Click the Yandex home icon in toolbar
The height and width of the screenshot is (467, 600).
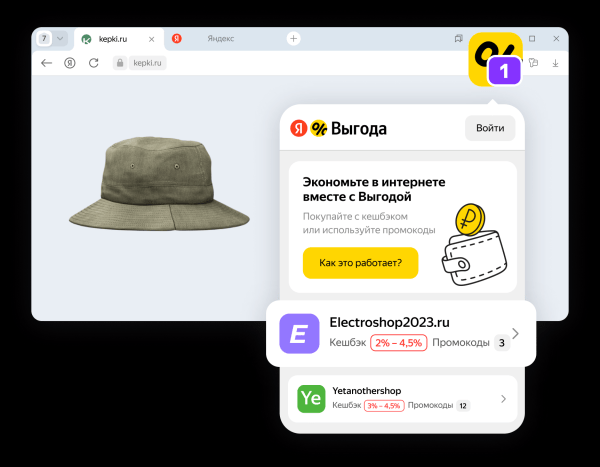click(x=70, y=62)
